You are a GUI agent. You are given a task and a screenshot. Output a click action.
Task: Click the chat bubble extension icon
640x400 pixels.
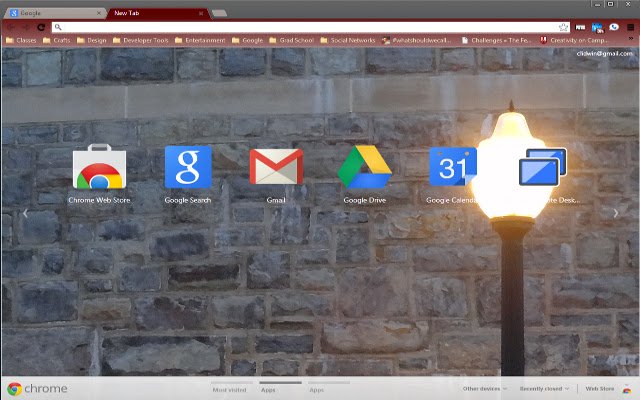point(614,27)
